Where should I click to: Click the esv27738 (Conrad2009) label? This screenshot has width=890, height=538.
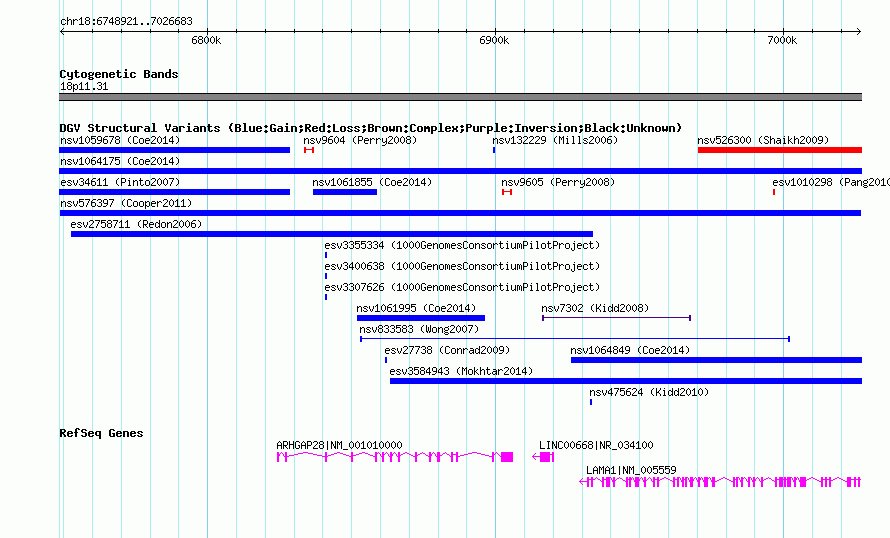(447, 350)
